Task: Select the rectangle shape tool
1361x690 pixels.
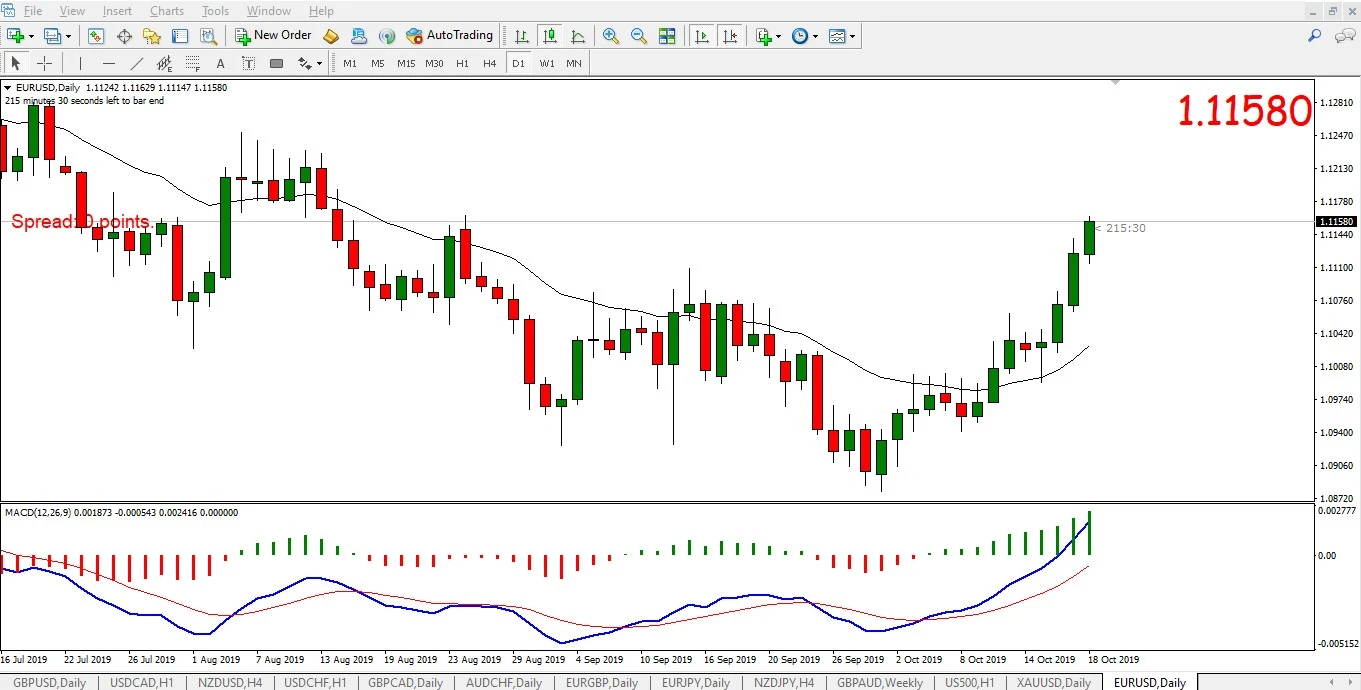Action: click(277, 63)
